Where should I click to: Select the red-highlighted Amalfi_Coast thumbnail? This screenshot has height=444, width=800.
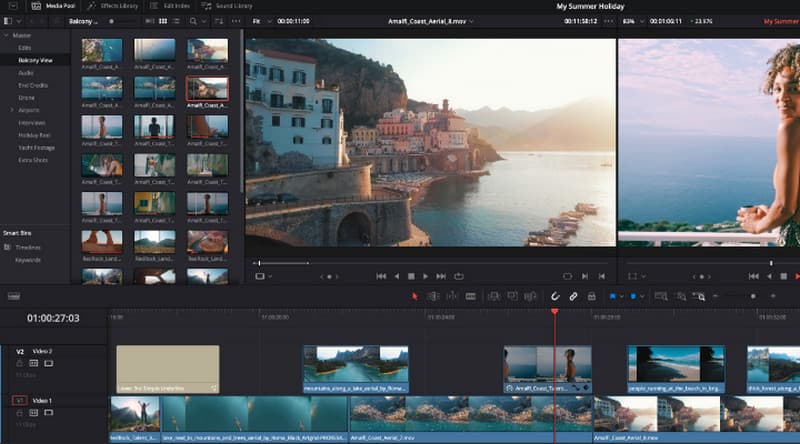point(207,89)
